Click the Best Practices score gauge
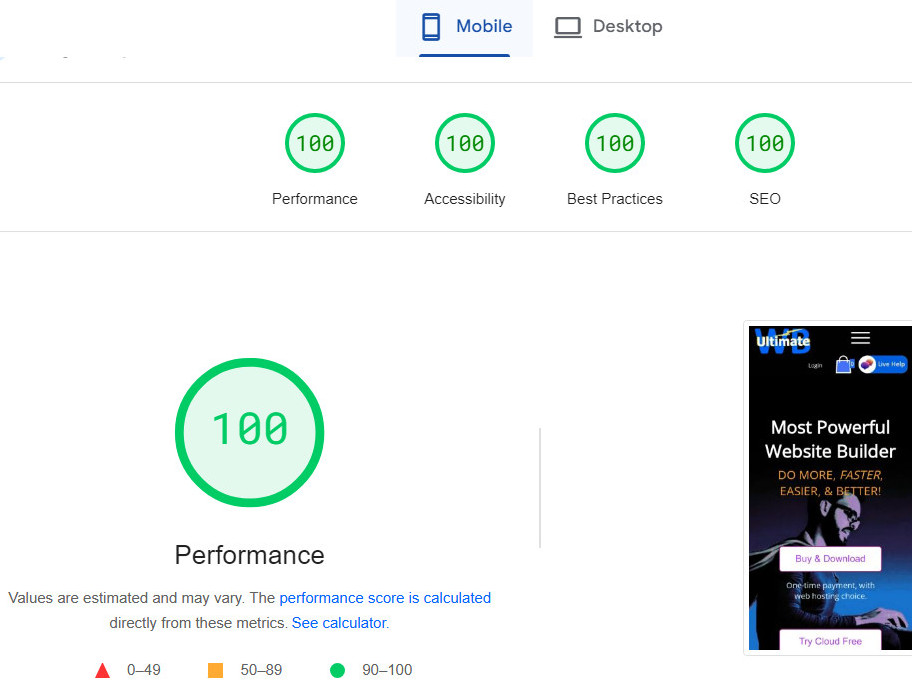The image size is (912, 688). (614, 143)
